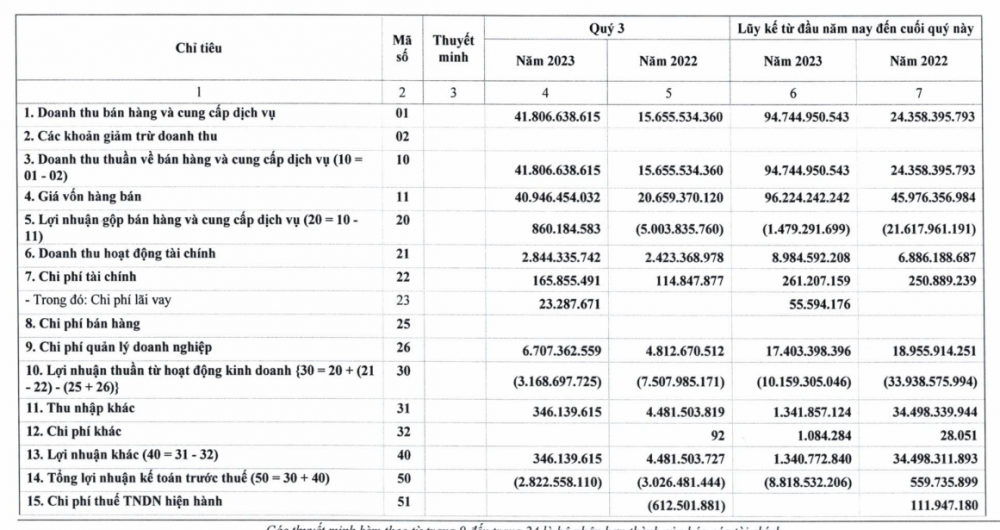Select row 'Các khoản giảm trừ doanh thu'
Image resolution: width=1000 pixels, height=530 pixels.
(x=121, y=135)
